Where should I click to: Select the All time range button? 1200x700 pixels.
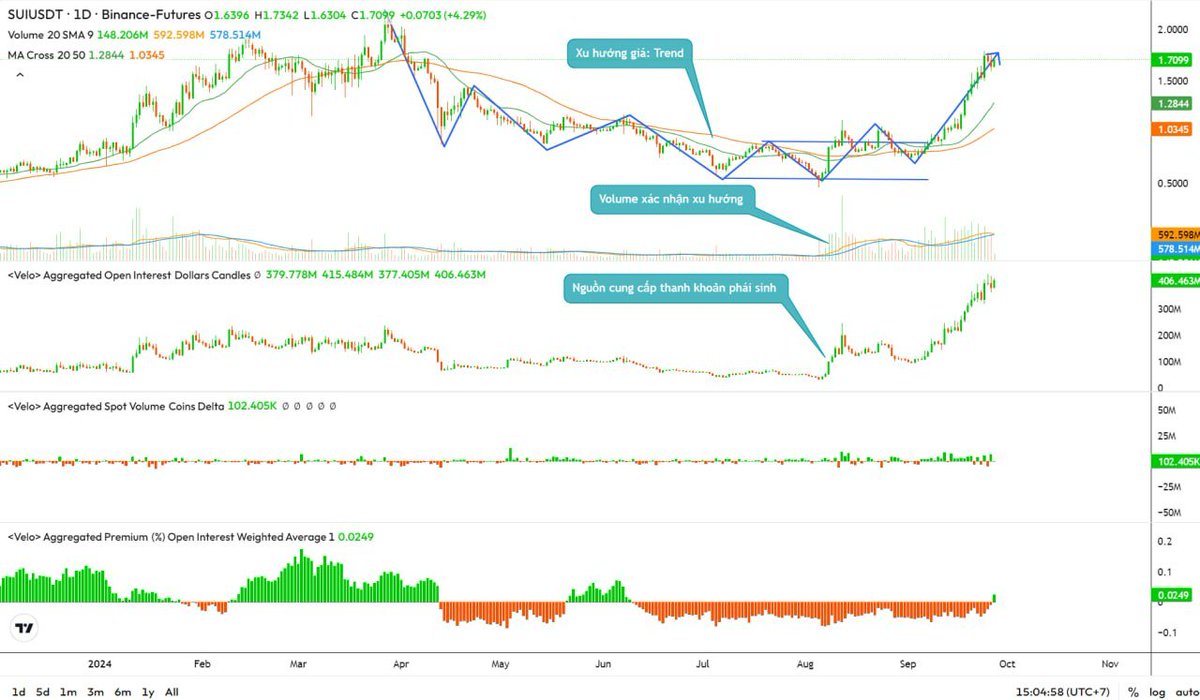pyautogui.click(x=172, y=691)
